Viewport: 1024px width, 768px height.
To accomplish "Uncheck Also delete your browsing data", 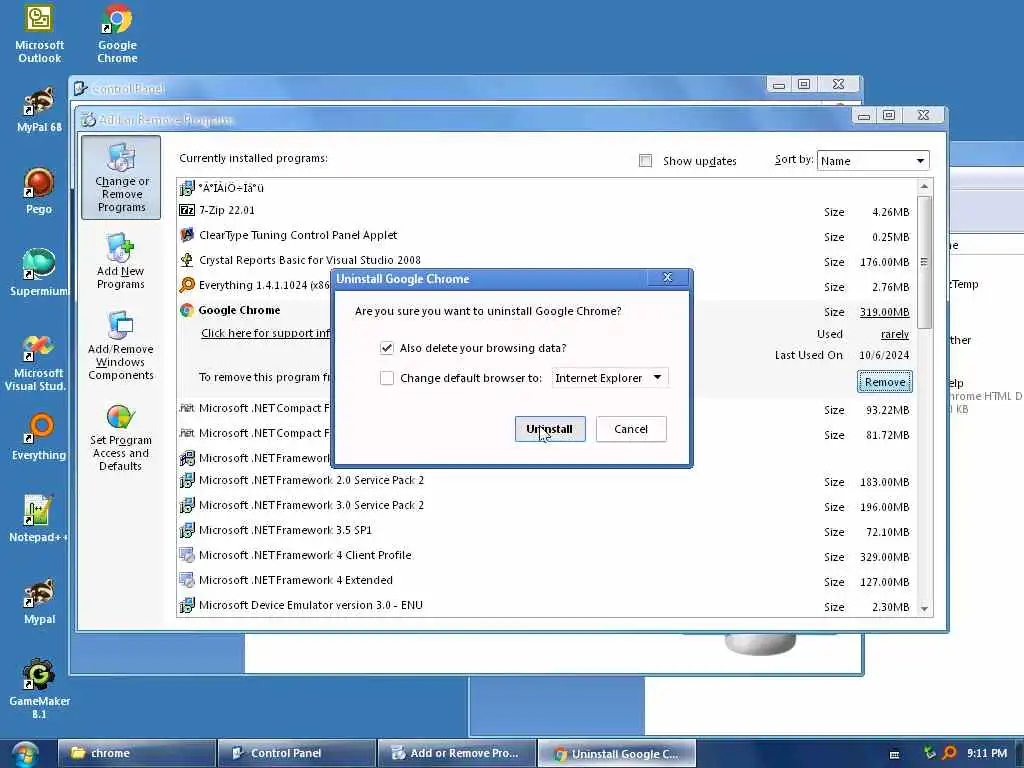I will (x=387, y=348).
